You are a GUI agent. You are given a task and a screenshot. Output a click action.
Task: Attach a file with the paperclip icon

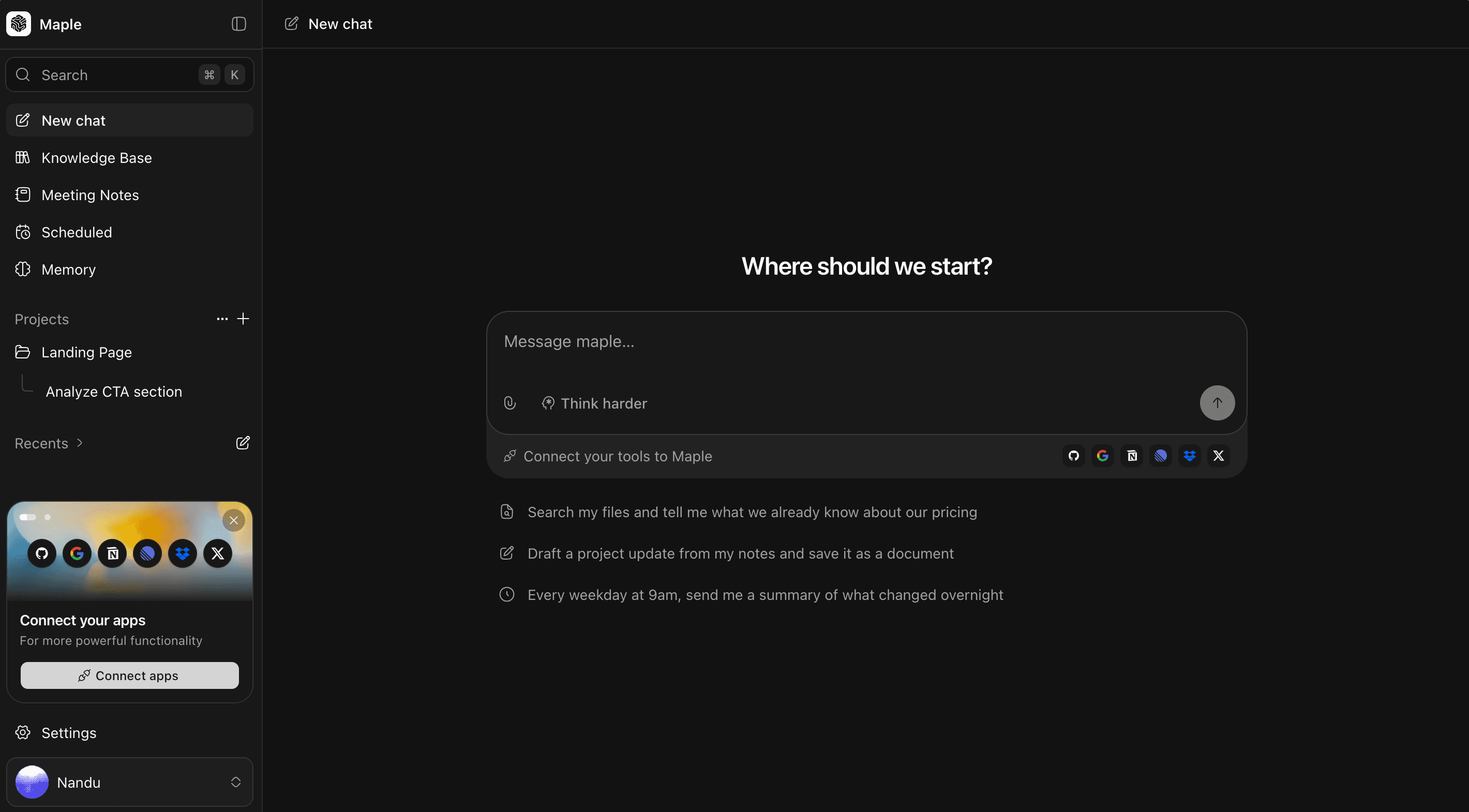pos(510,403)
